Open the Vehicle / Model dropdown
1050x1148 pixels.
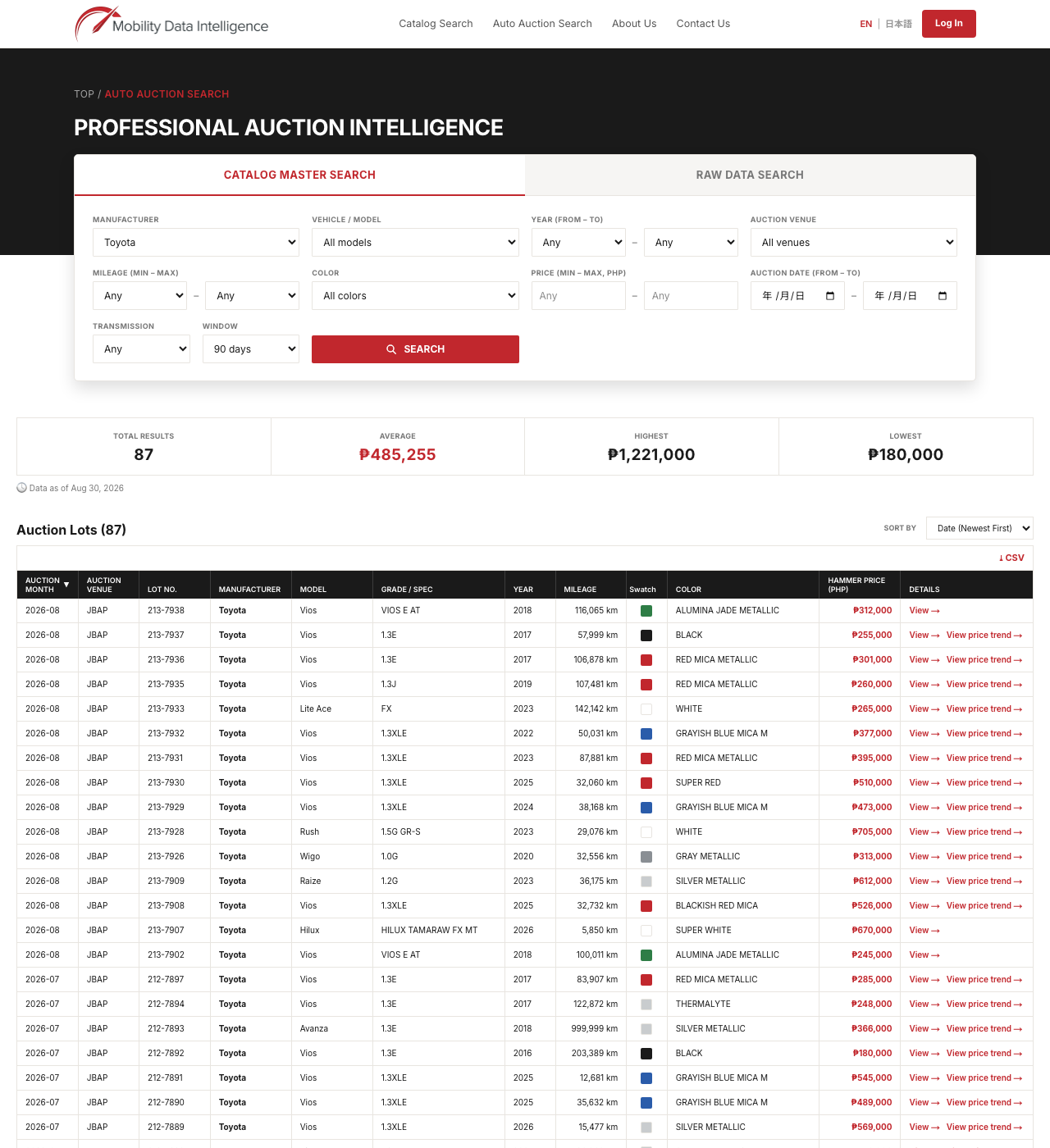point(415,243)
